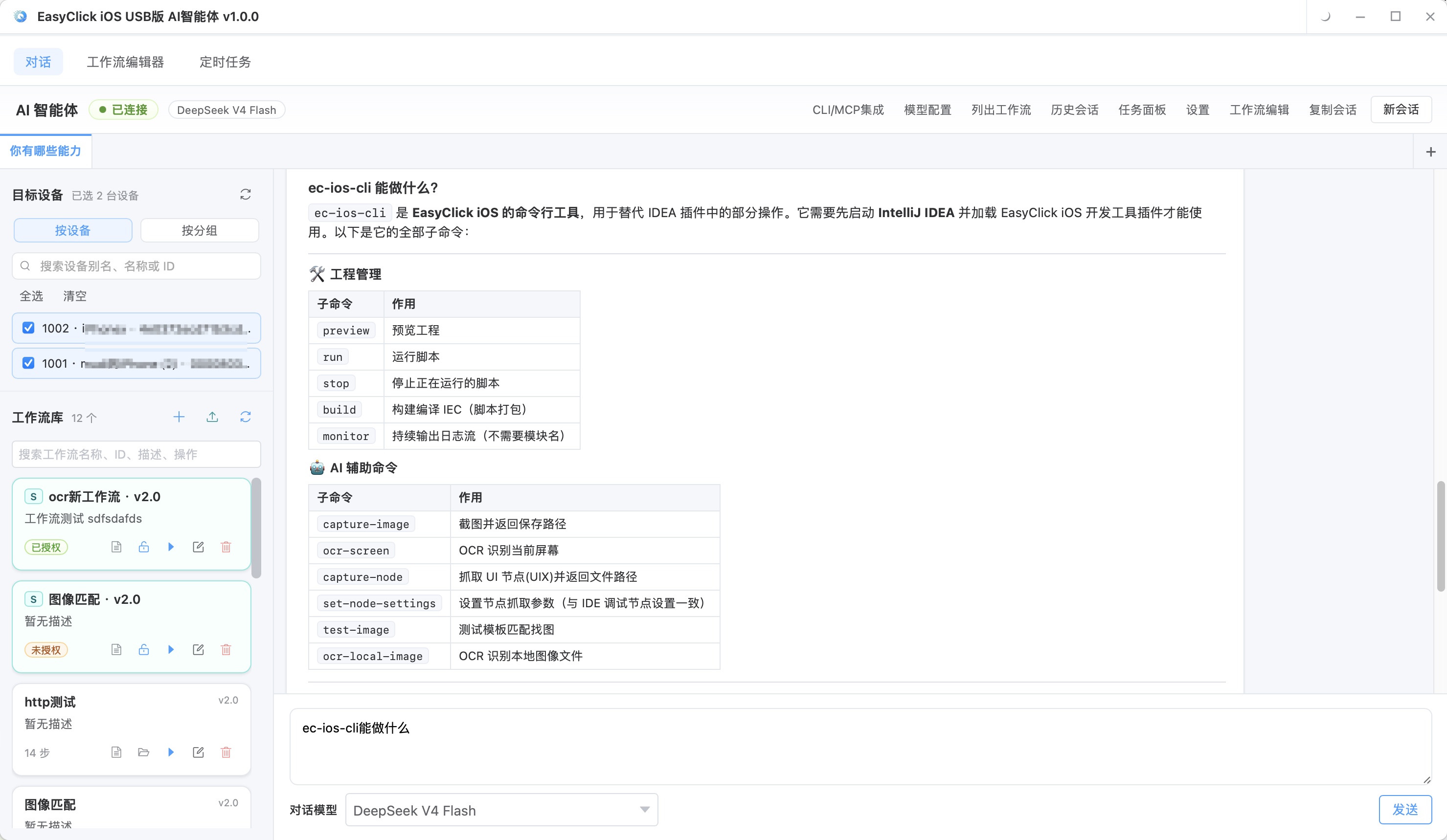1447x840 pixels.
Task: Click the 未授权 badge on 图像匹配
Action: click(x=46, y=650)
